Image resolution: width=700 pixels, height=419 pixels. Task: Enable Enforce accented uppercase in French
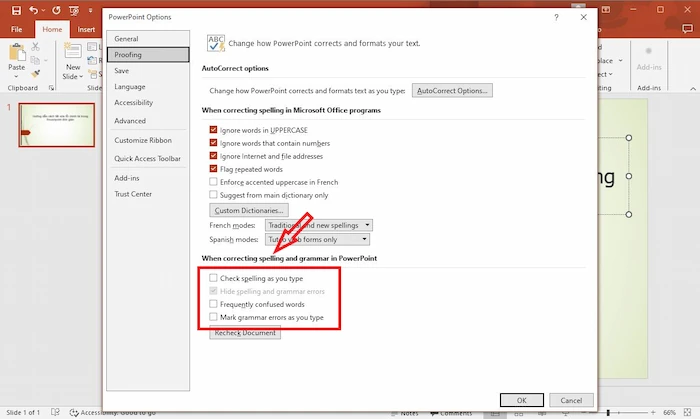tap(213, 182)
